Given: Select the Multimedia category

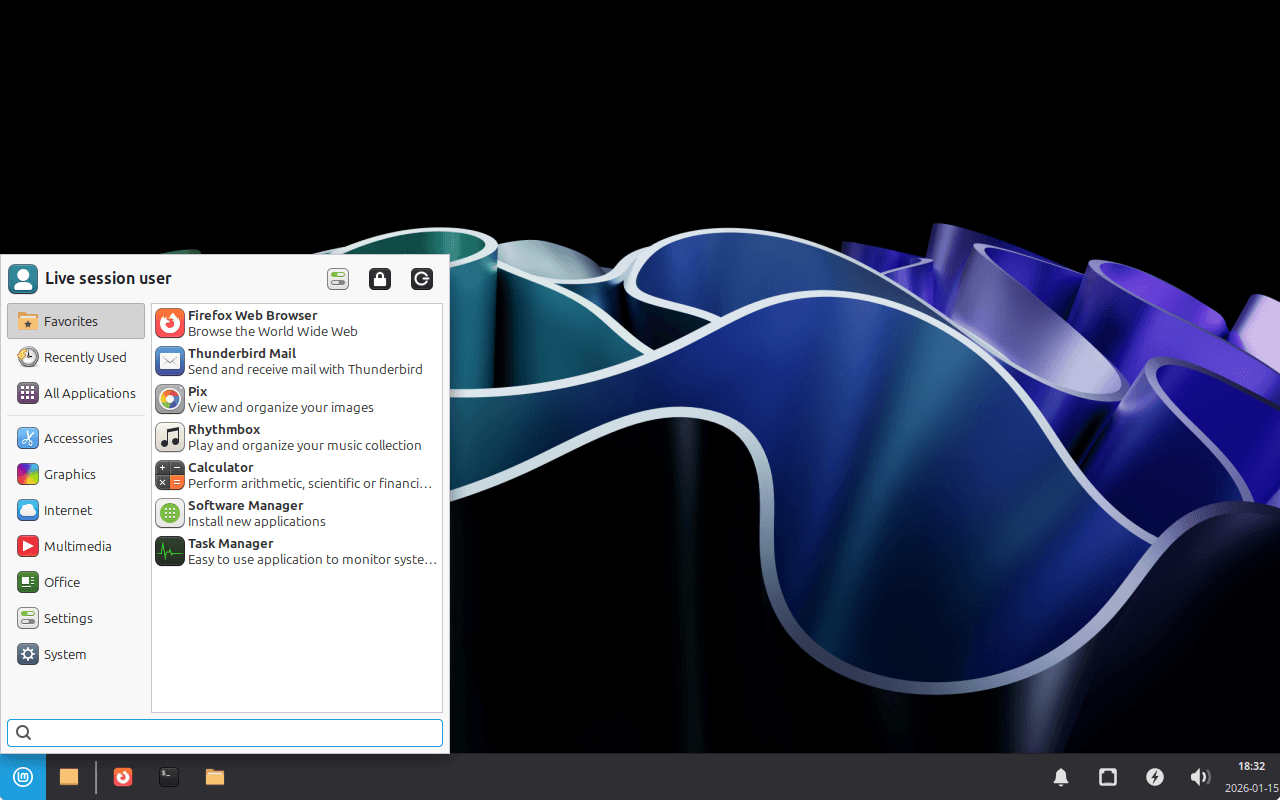Looking at the screenshot, I should [x=76, y=546].
